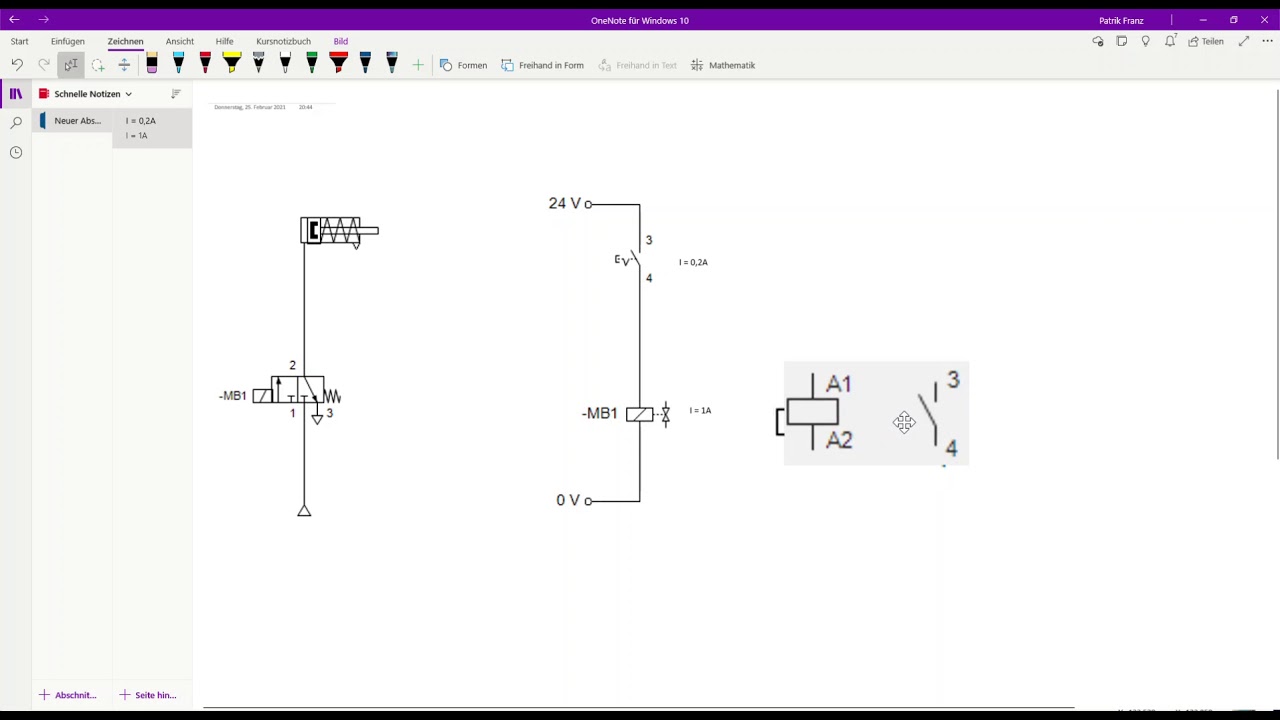Open the Formen shapes tool

tap(463, 65)
